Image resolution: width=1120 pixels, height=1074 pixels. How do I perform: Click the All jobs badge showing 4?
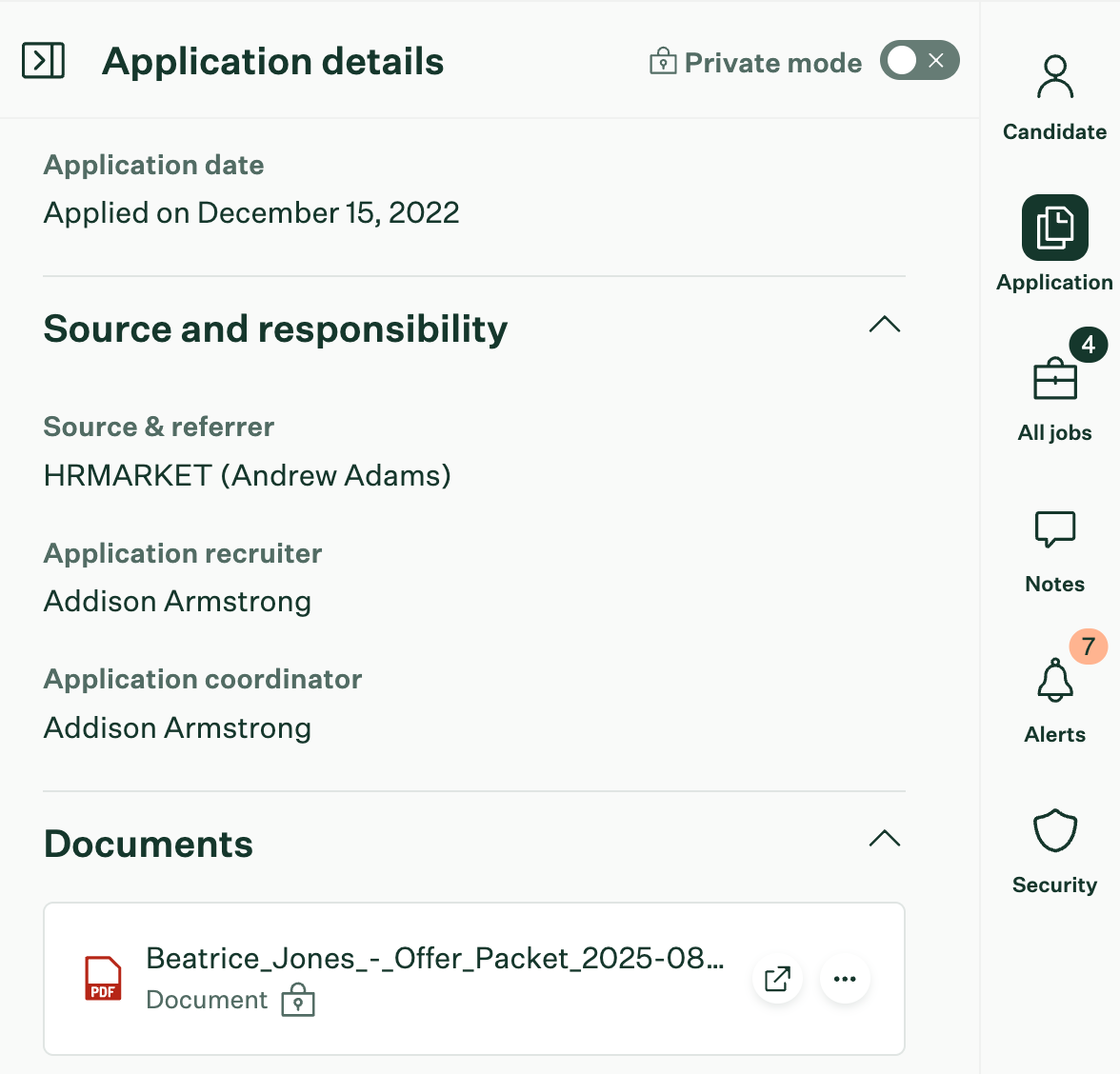(x=1089, y=346)
